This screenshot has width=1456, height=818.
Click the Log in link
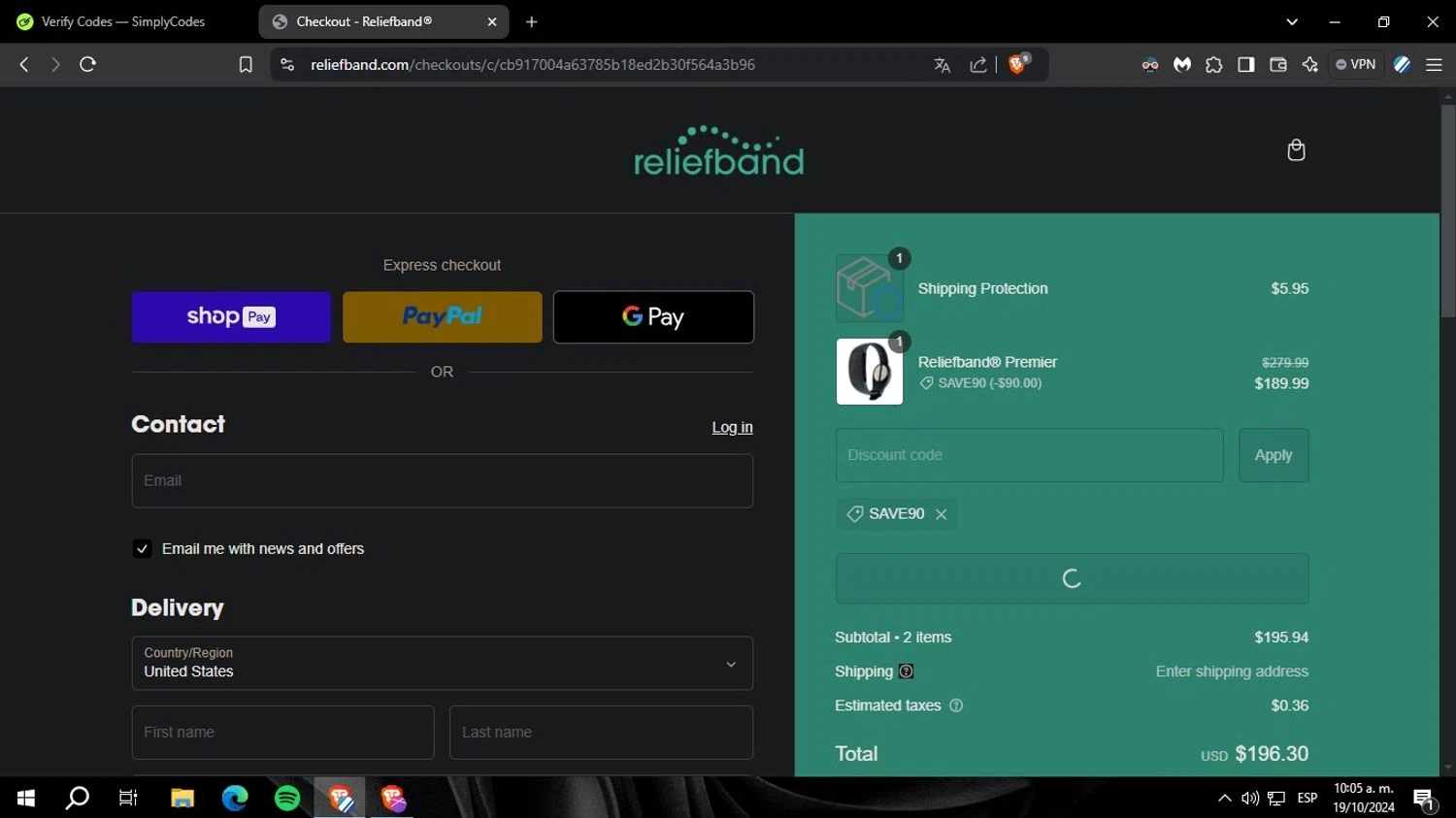732,427
